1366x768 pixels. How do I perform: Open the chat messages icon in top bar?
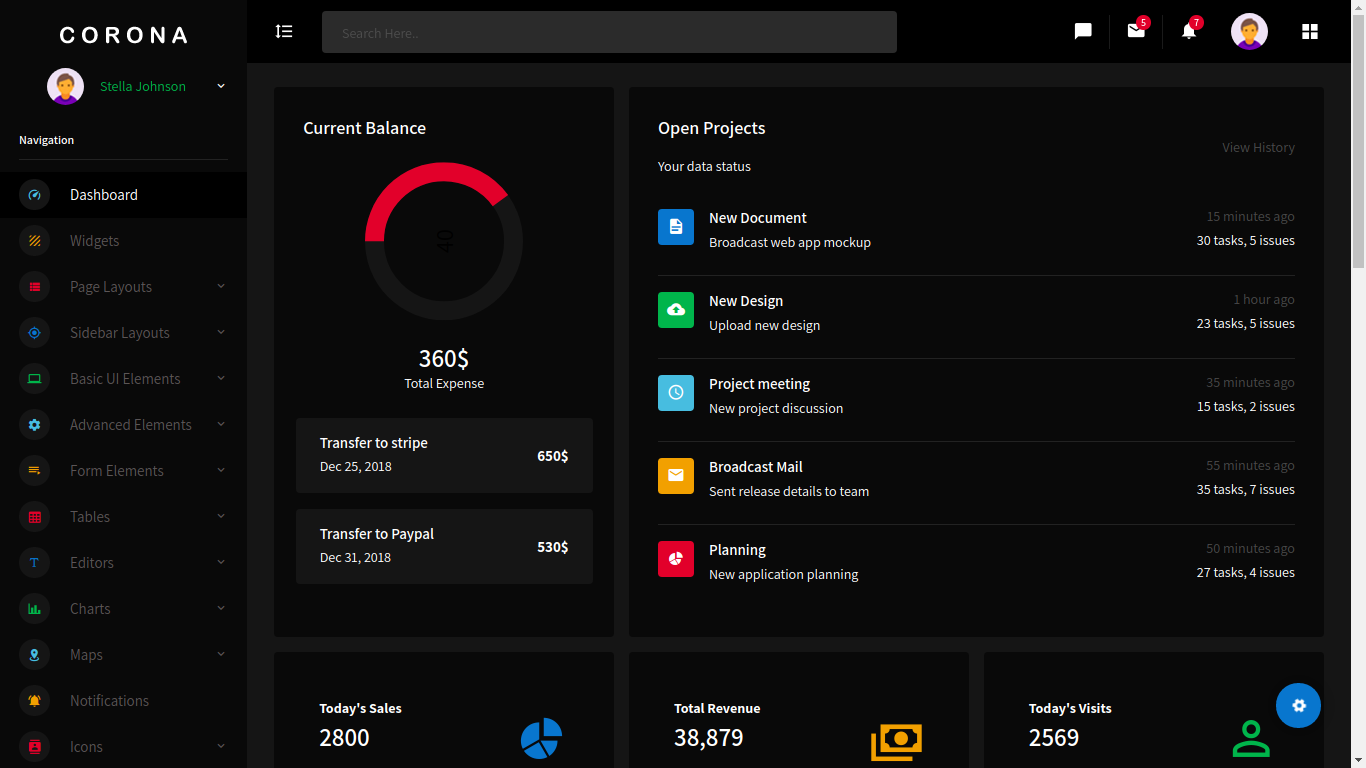coord(1083,31)
